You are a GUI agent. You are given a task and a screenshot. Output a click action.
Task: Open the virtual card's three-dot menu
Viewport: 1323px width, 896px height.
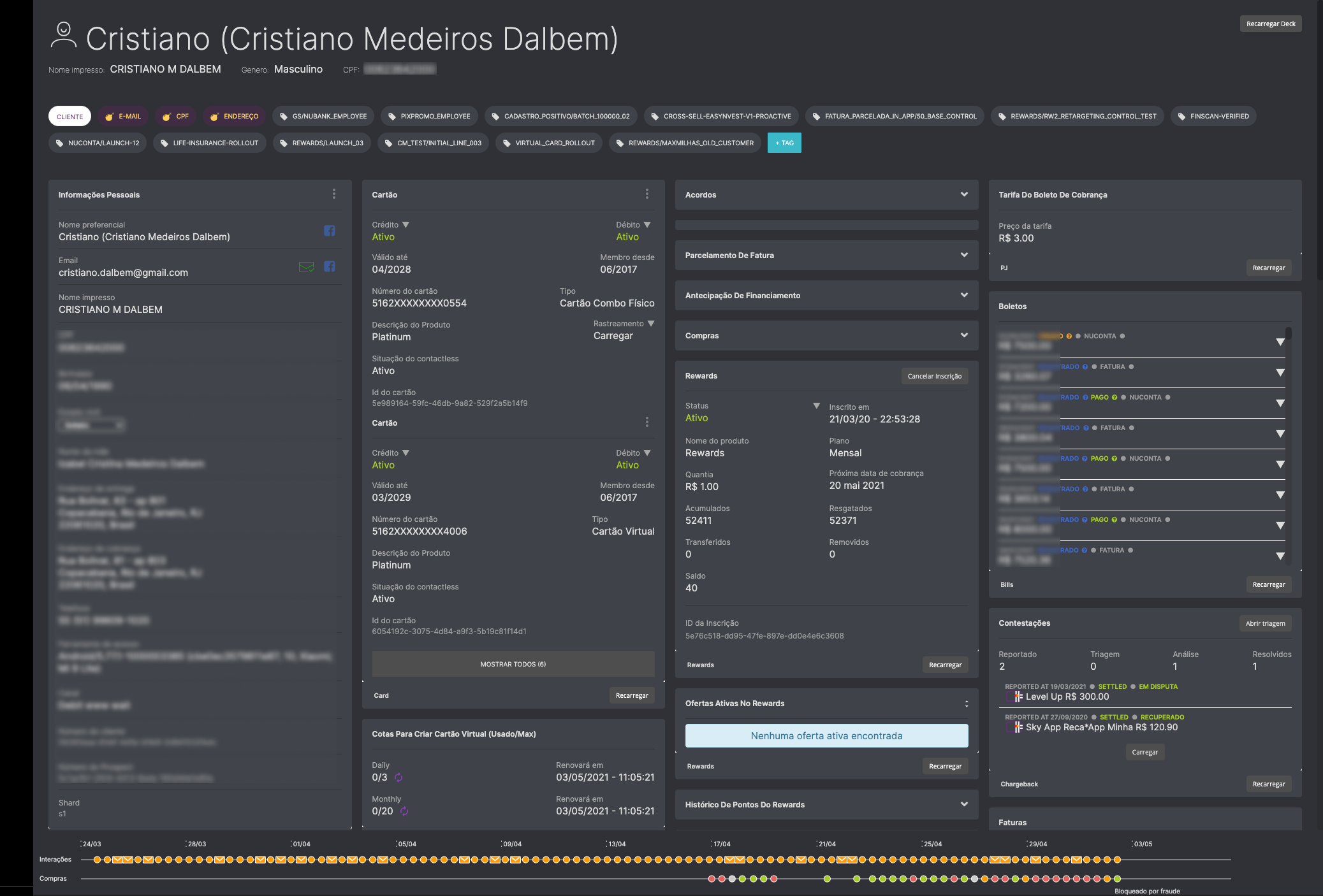[647, 423]
